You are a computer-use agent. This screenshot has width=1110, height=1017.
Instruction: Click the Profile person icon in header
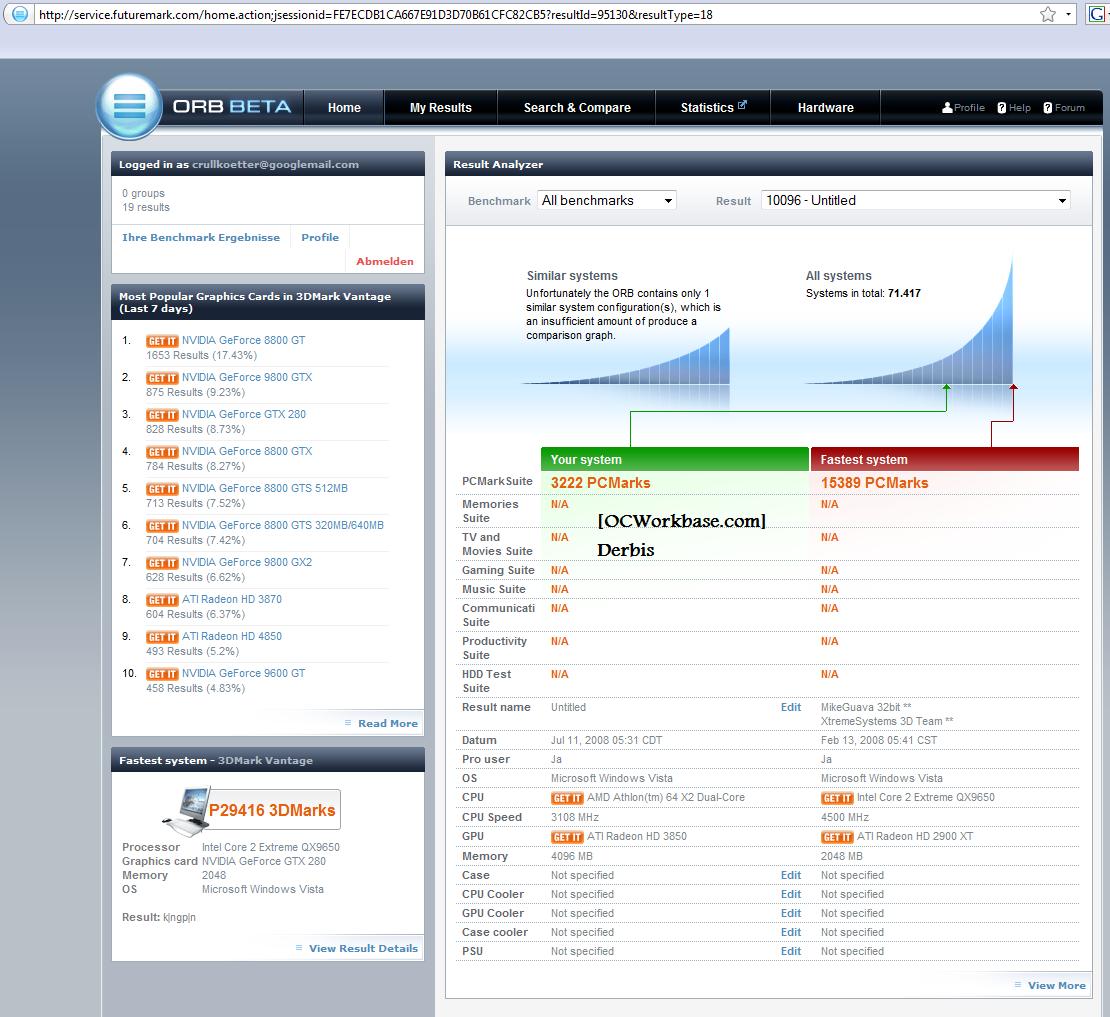(947, 108)
